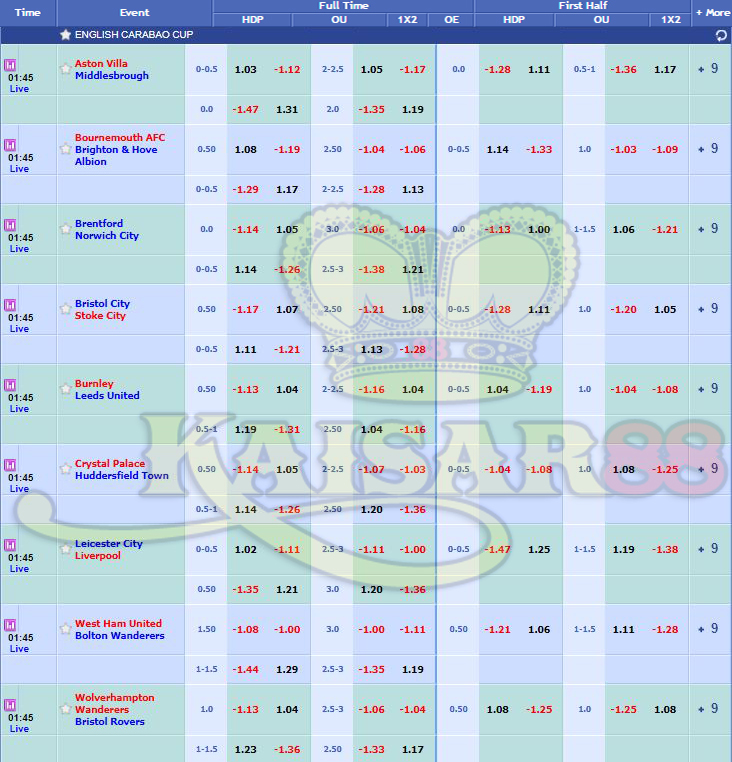Screen dimensions: 732x762
Task: Expand +9 more markets for Aston Villa match
Action: pos(708,69)
